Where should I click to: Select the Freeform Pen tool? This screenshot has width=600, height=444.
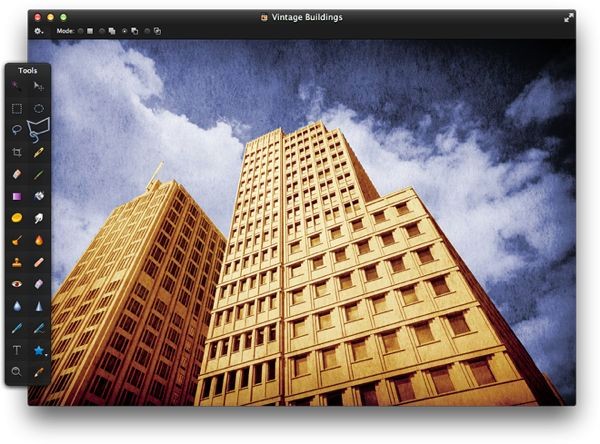click(x=39, y=328)
